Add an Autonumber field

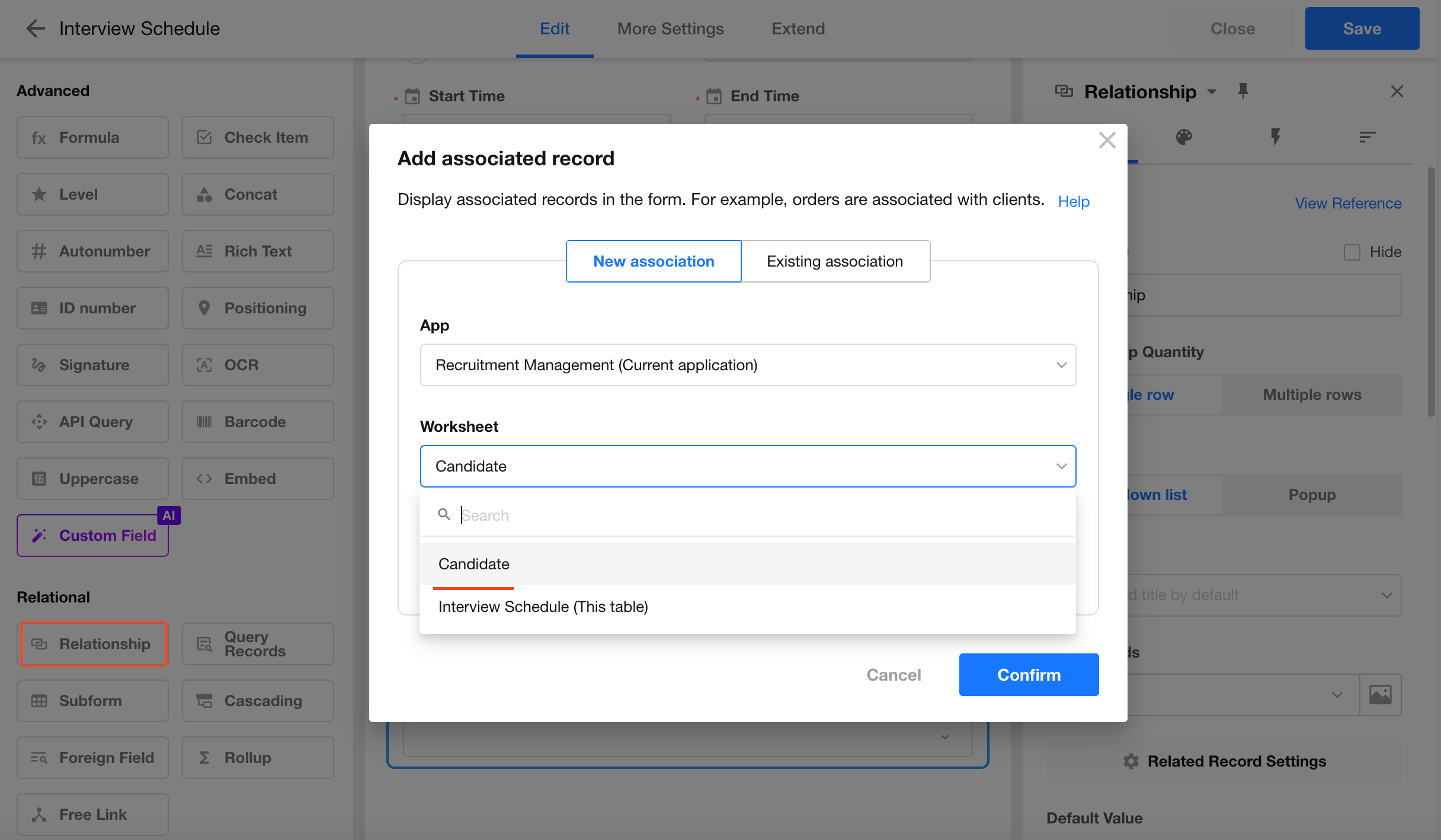(x=92, y=251)
